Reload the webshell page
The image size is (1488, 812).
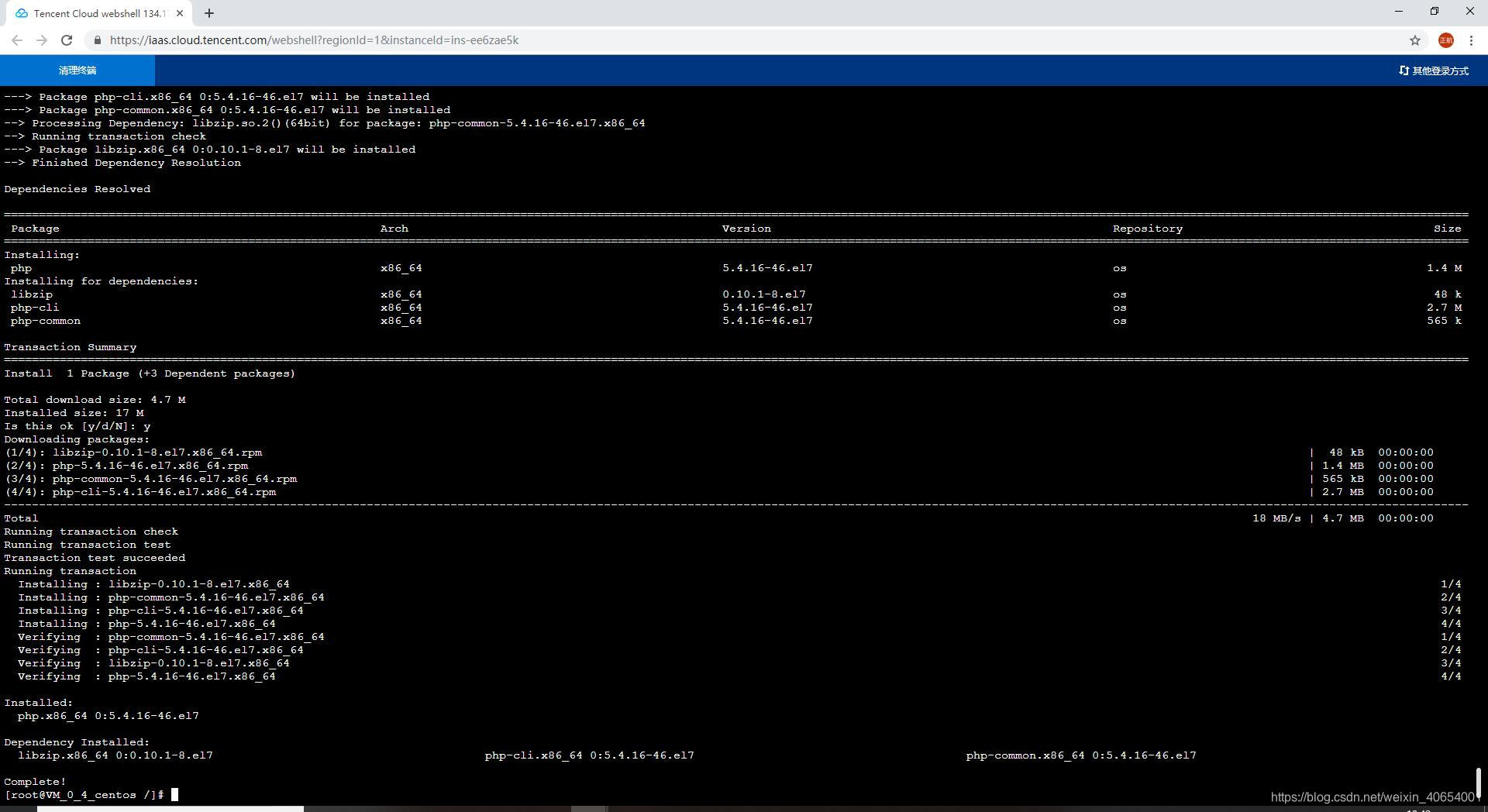pos(67,40)
